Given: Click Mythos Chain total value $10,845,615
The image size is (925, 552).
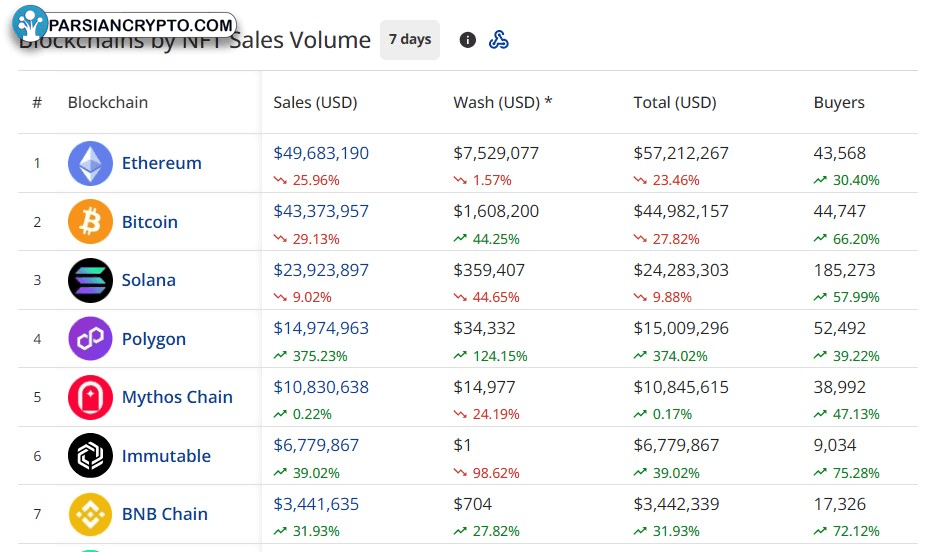Looking at the screenshot, I should click(x=681, y=387).
